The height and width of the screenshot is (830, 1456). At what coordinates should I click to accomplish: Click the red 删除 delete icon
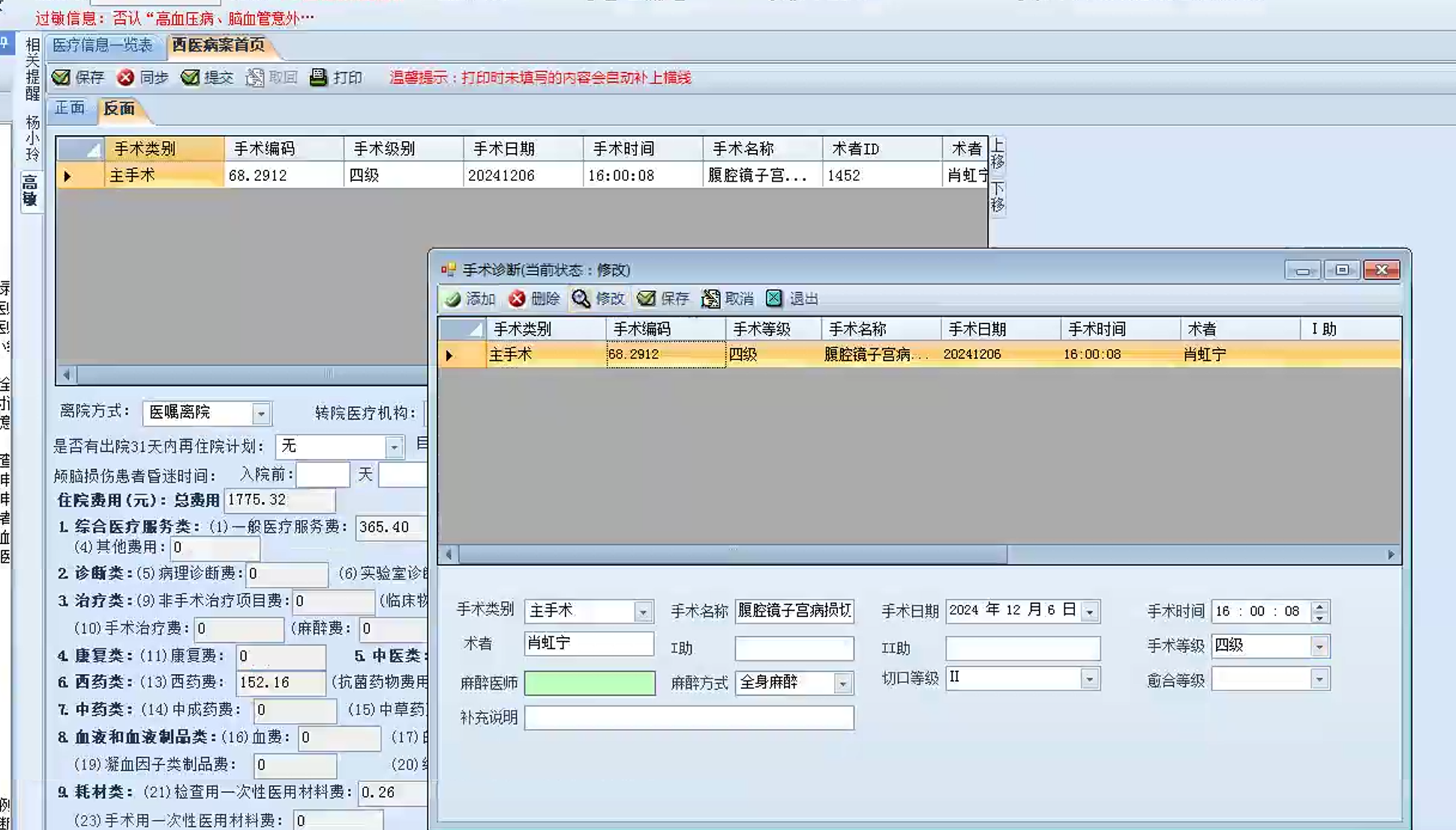tap(517, 299)
